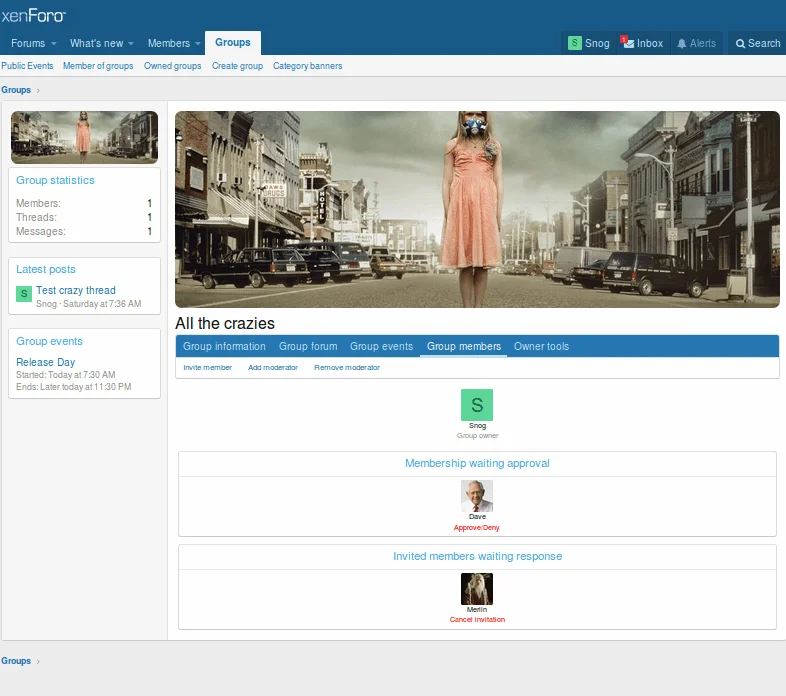Open the Inbox envelope icon
This screenshot has height=696, width=786.
tap(628, 43)
